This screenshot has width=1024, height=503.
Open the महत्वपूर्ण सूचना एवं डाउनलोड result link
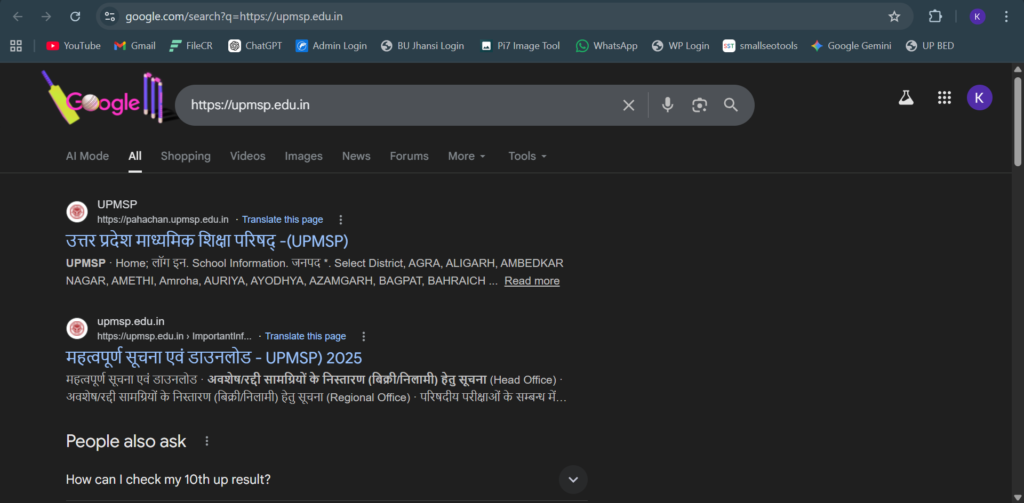pyautogui.click(x=214, y=358)
